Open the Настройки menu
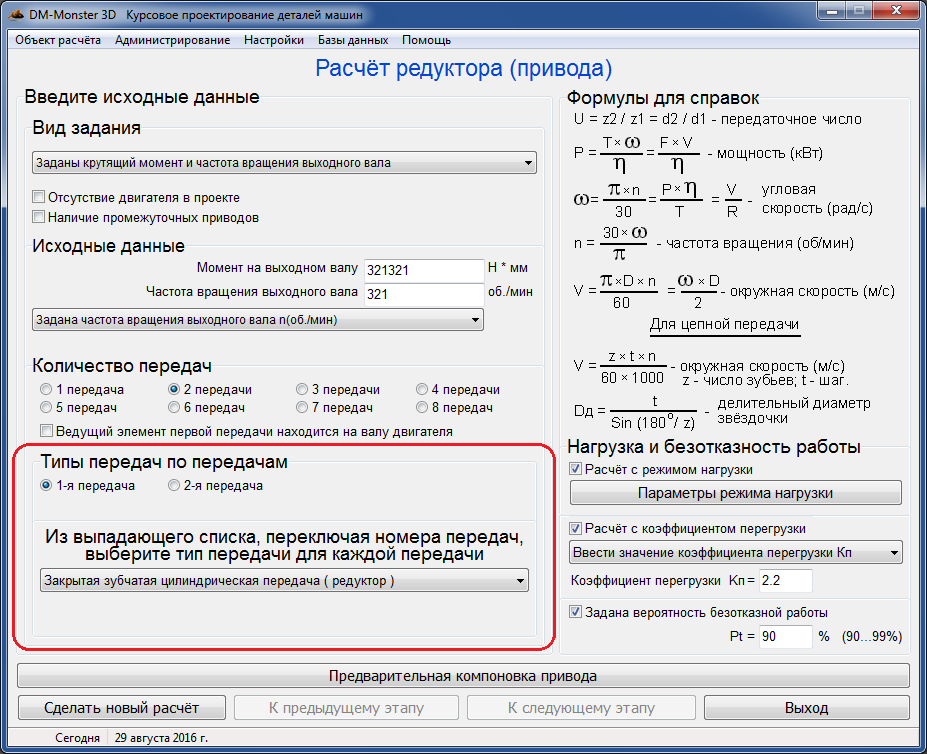The height and width of the screenshot is (754, 927). [x=274, y=40]
